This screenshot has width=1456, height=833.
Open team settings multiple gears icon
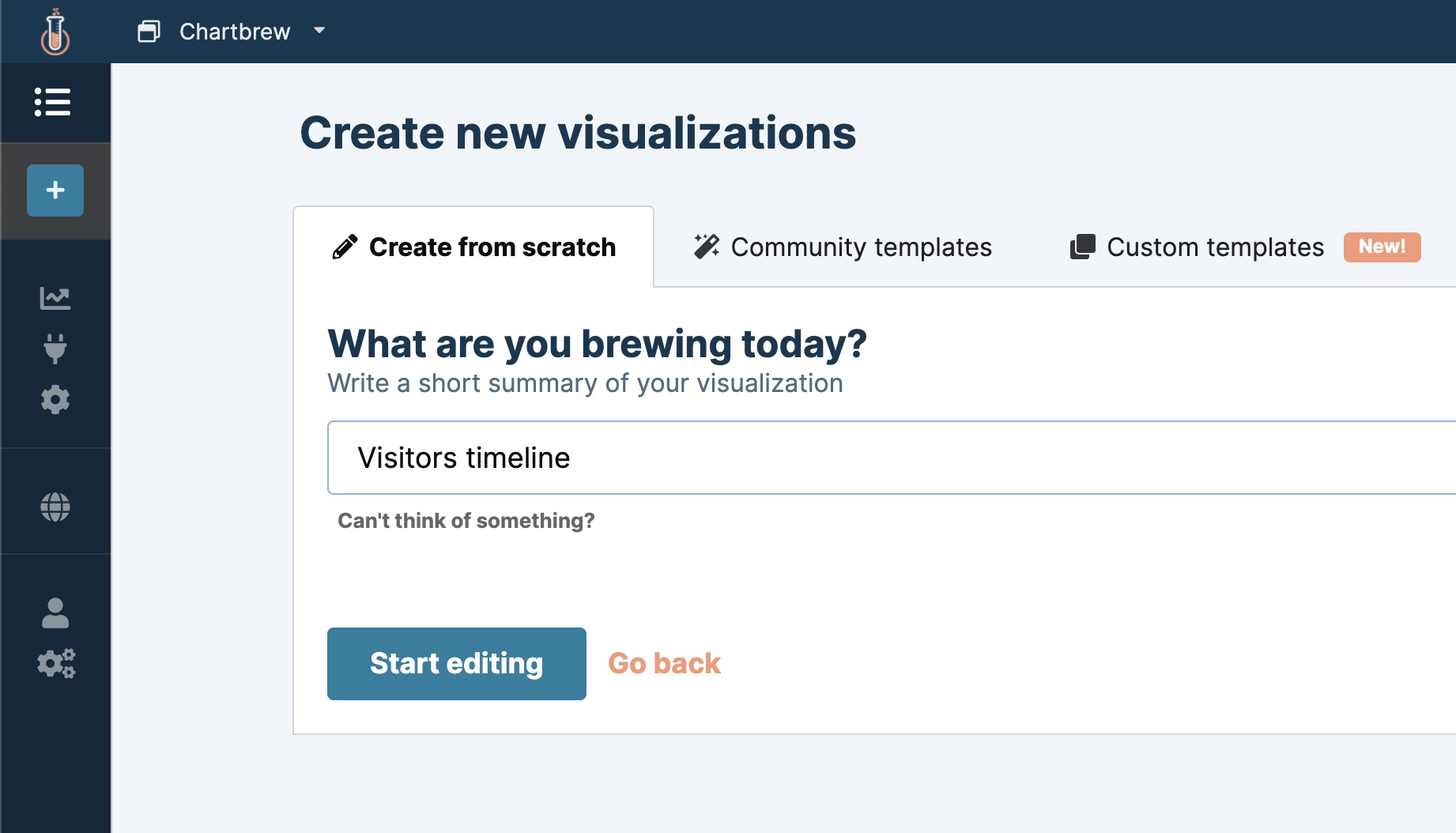[x=56, y=664]
